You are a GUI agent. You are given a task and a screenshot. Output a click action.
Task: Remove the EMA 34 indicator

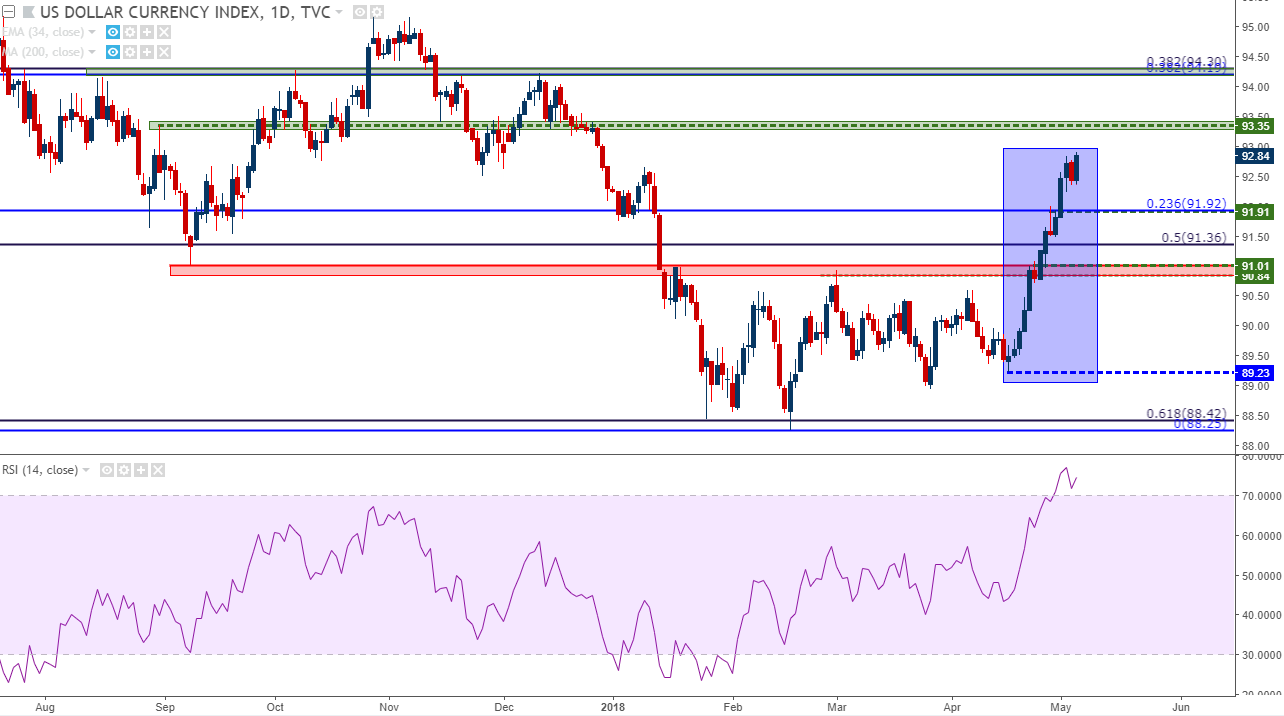click(164, 32)
